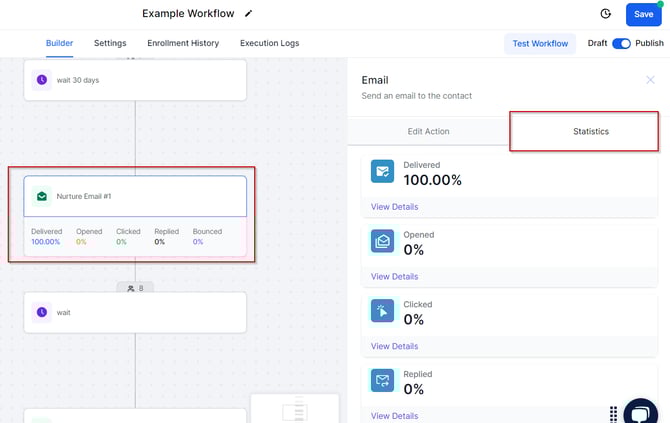The width and height of the screenshot is (670, 423).
Task: Select the Statistics tab
Action: [590, 131]
